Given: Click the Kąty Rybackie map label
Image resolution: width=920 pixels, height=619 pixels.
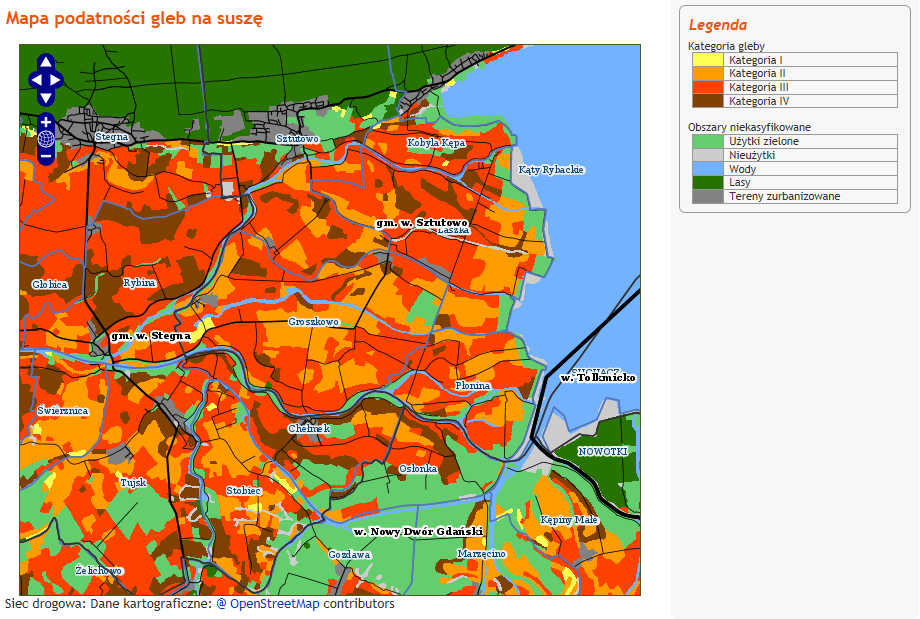Looking at the screenshot, I should 551,170.
